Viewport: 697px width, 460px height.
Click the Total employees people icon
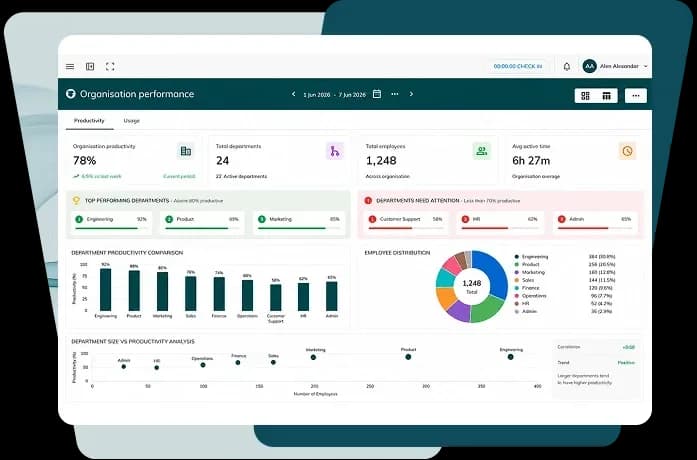pyautogui.click(x=481, y=151)
